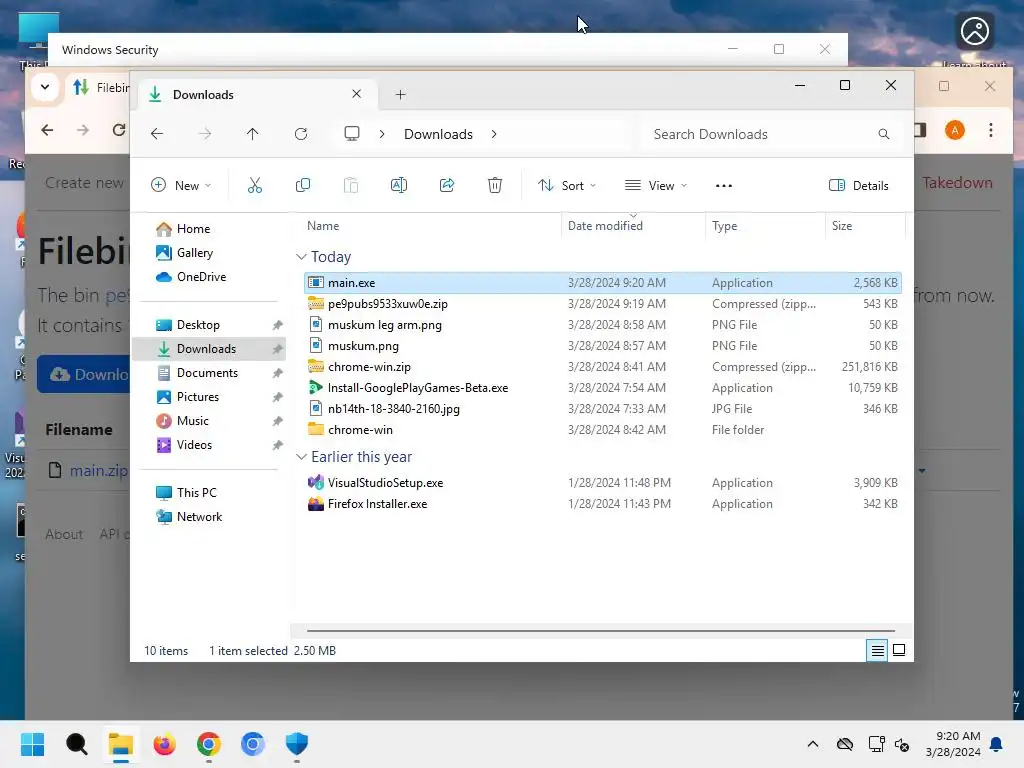The width and height of the screenshot is (1024, 768).
Task: Click the clock and date in the taskbar
Action: pyautogui.click(x=953, y=744)
